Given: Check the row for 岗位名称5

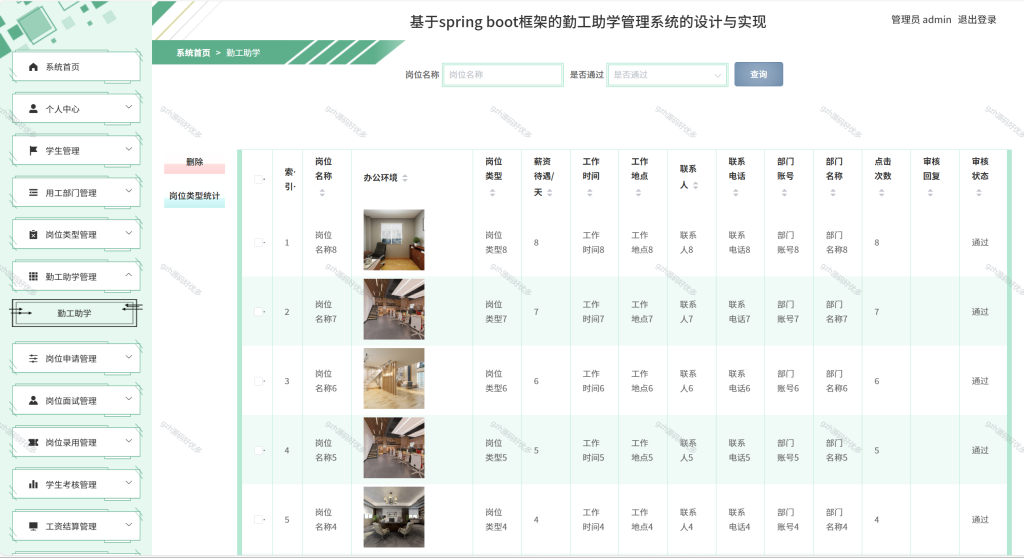Looking at the screenshot, I should [x=259, y=450].
